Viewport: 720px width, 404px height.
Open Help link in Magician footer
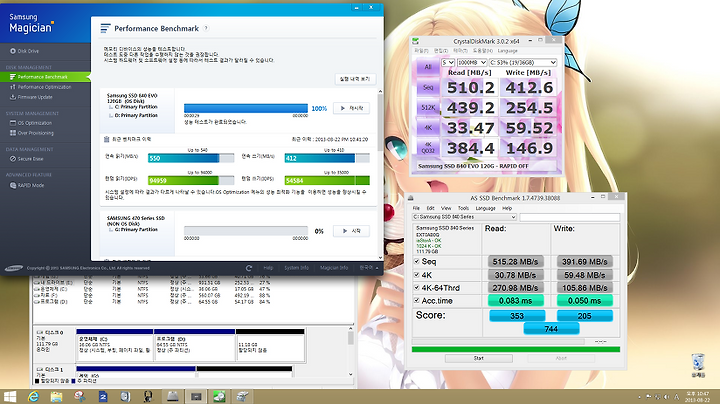268,268
